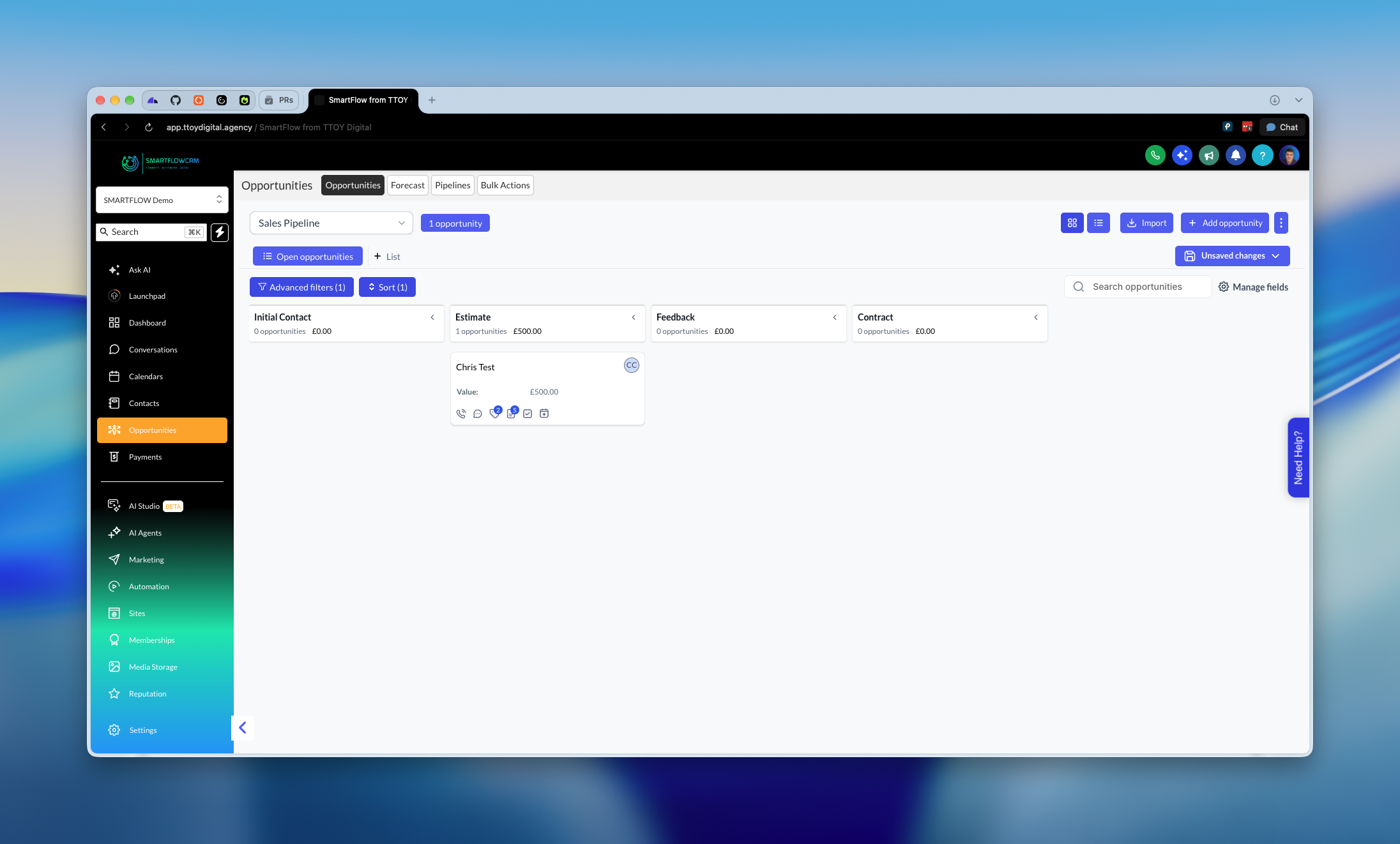1400x844 pixels.
Task: Open the user profile avatar
Action: [1289, 155]
